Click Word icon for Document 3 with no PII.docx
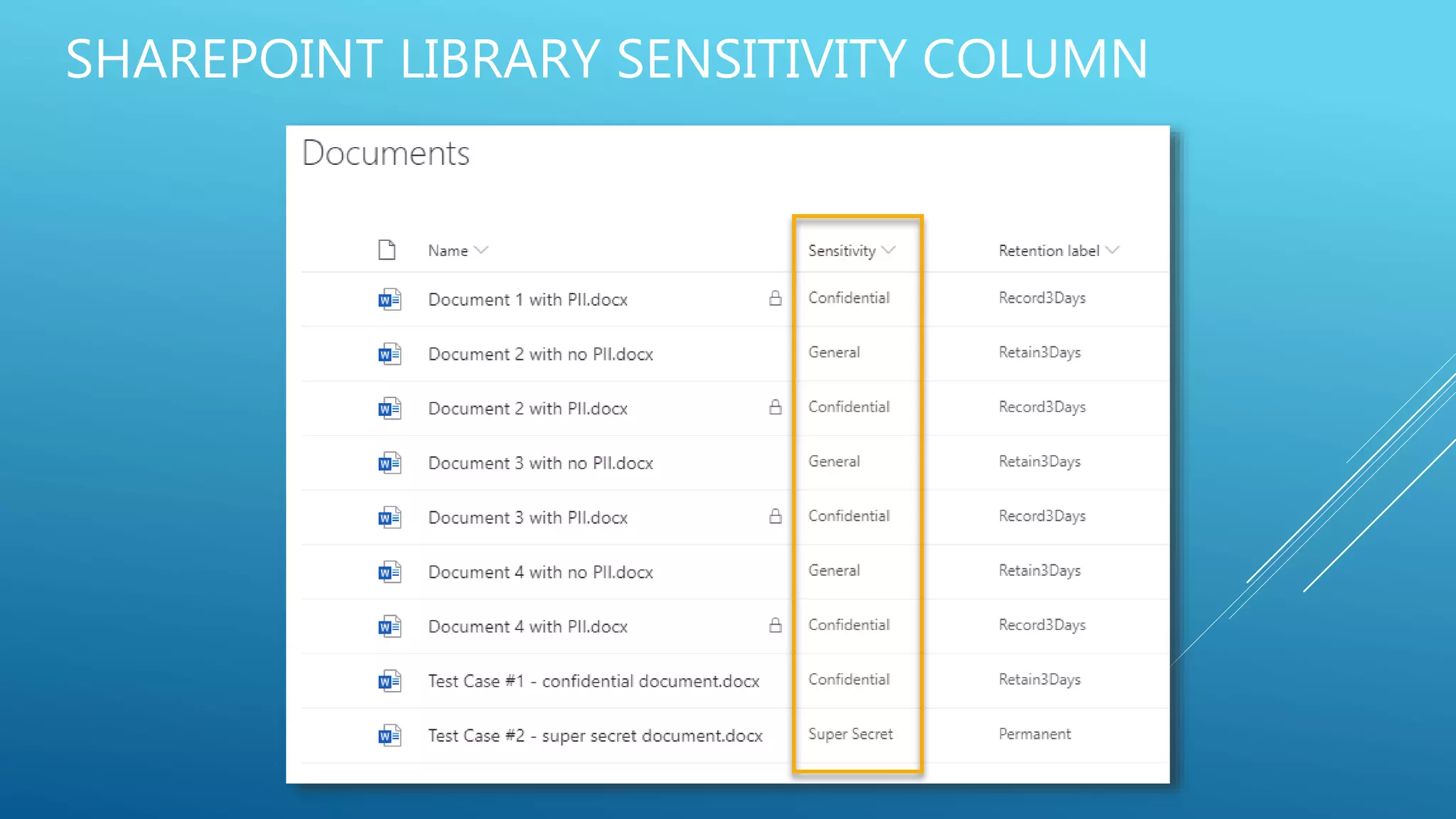The width and height of the screenshot is (1456, 819). [x=390, y=463]
